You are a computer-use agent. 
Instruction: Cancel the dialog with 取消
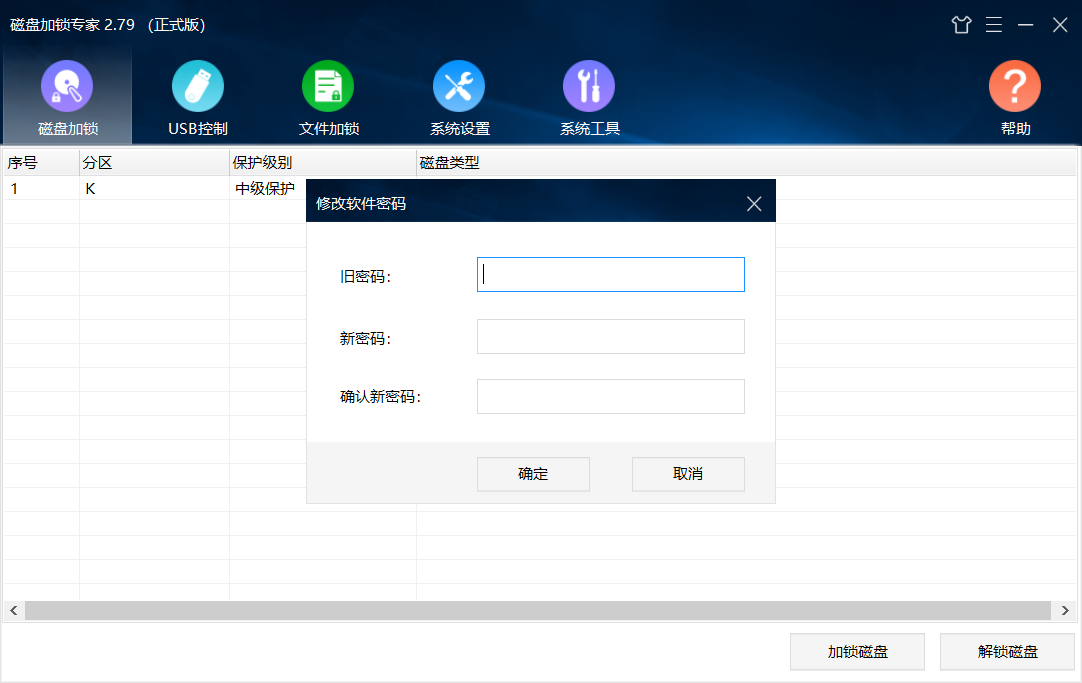coord(688,474)
